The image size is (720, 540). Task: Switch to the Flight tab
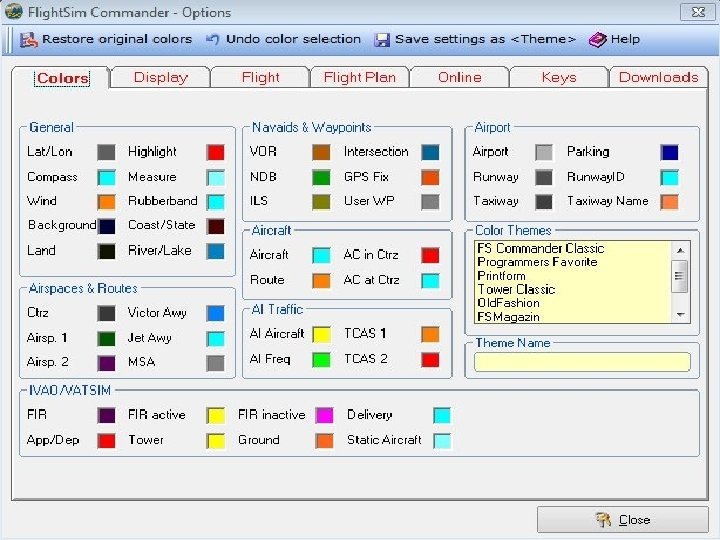[260, 77]
